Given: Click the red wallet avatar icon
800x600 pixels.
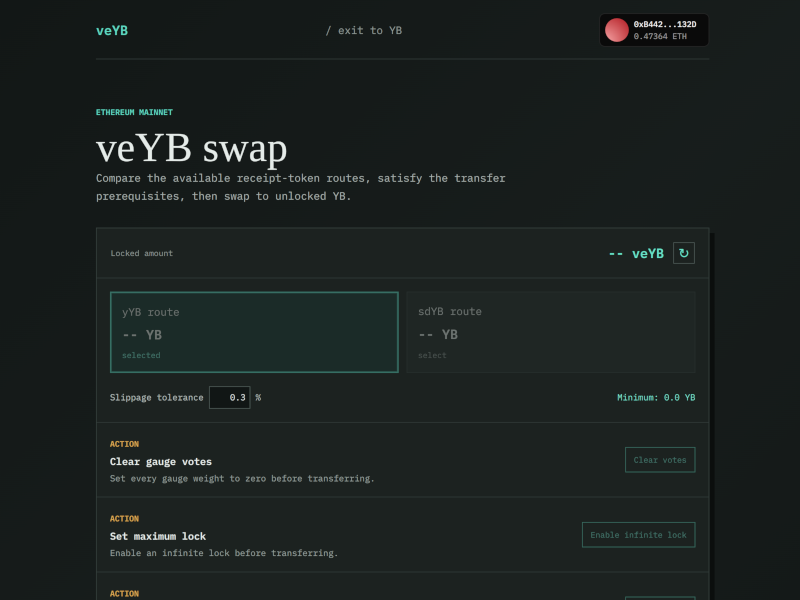Looking at the screenshot, I should (x=616, y=30).
